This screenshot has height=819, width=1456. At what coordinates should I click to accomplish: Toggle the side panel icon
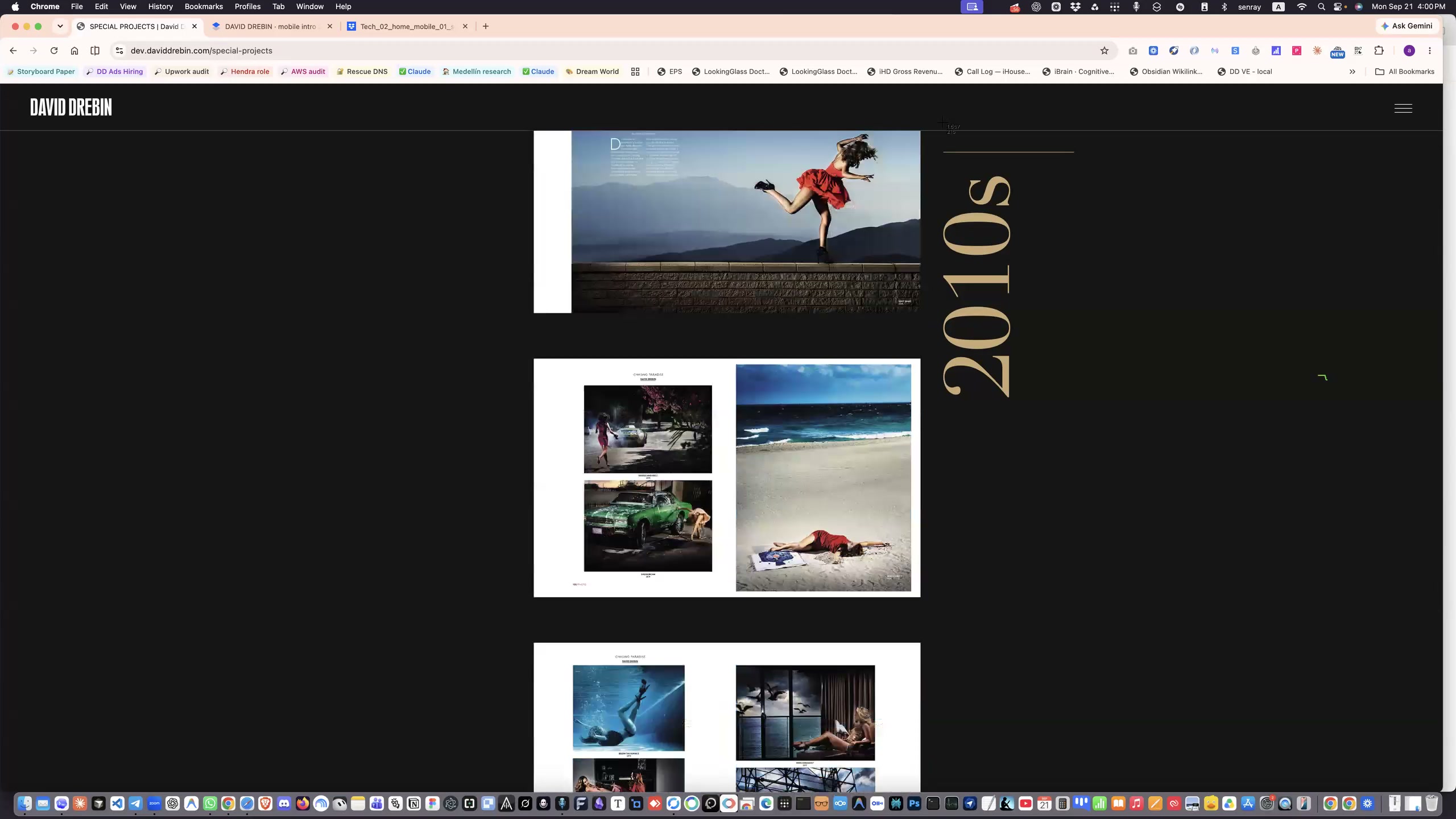(95, 51)
